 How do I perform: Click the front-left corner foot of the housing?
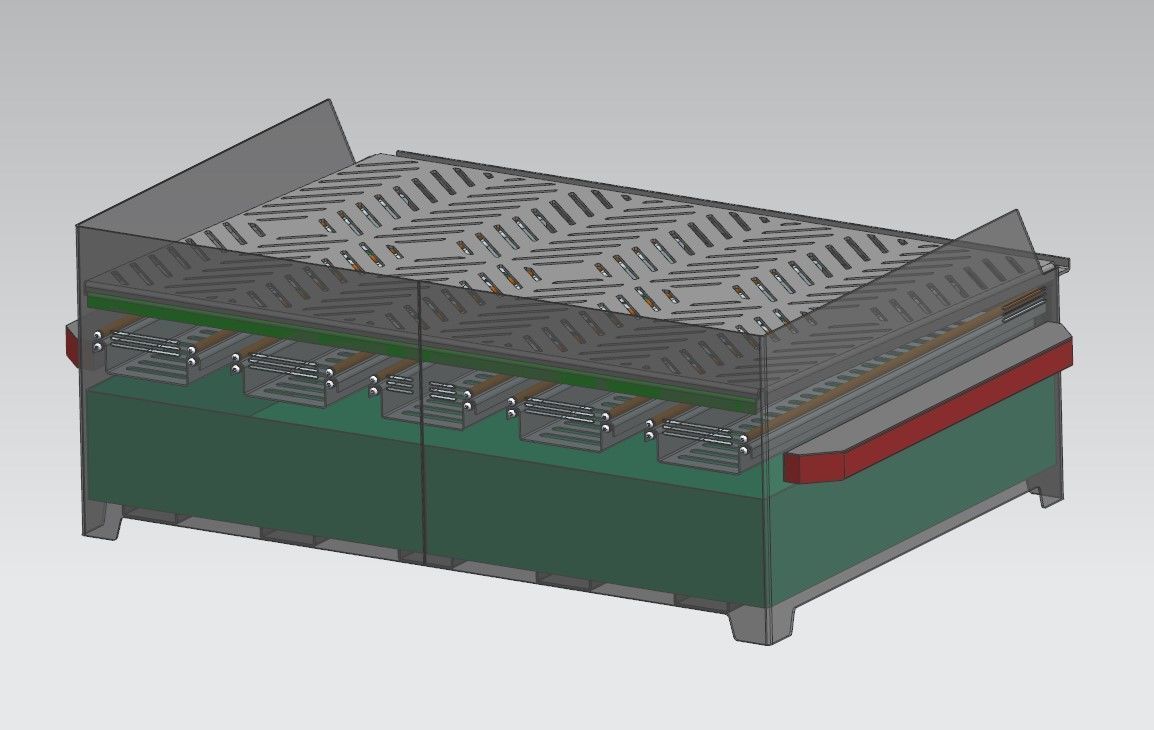(x=103, y=520)
